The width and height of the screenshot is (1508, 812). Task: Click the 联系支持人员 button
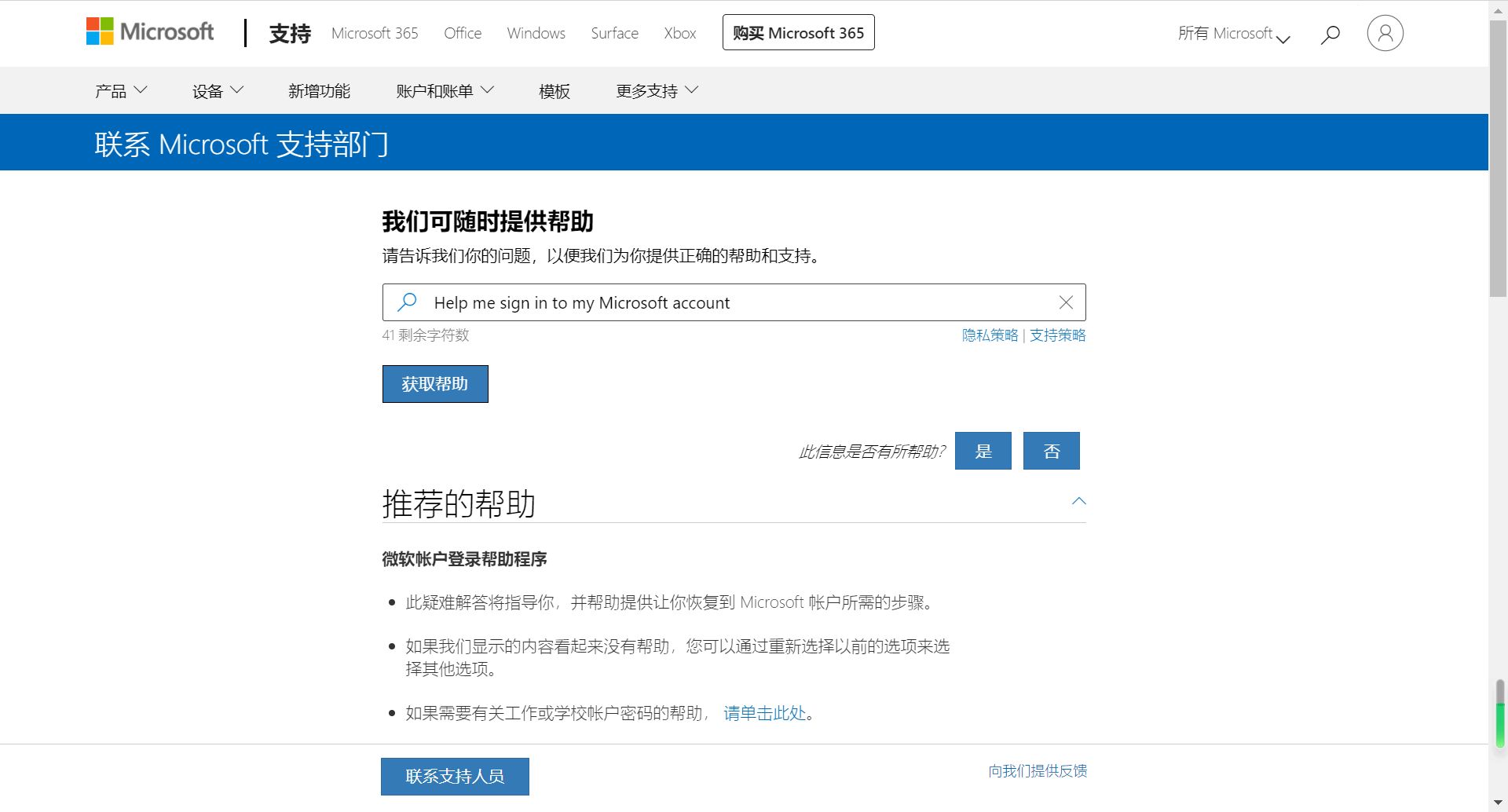(455, 776)
